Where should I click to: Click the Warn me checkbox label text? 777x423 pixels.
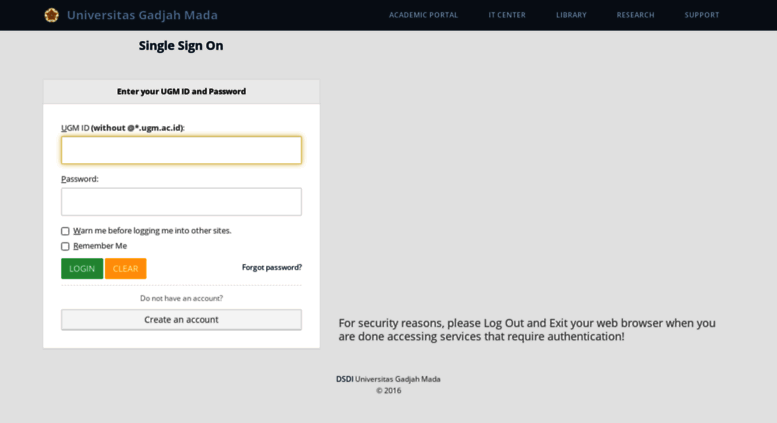[x=152, y=231]
